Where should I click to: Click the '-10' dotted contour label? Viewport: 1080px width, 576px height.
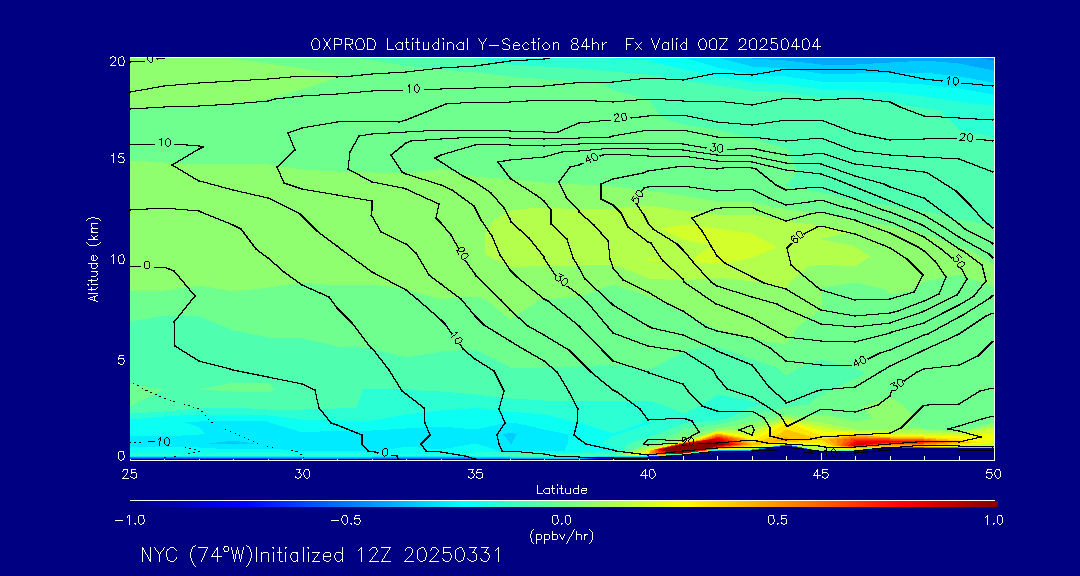coord(158,442)
